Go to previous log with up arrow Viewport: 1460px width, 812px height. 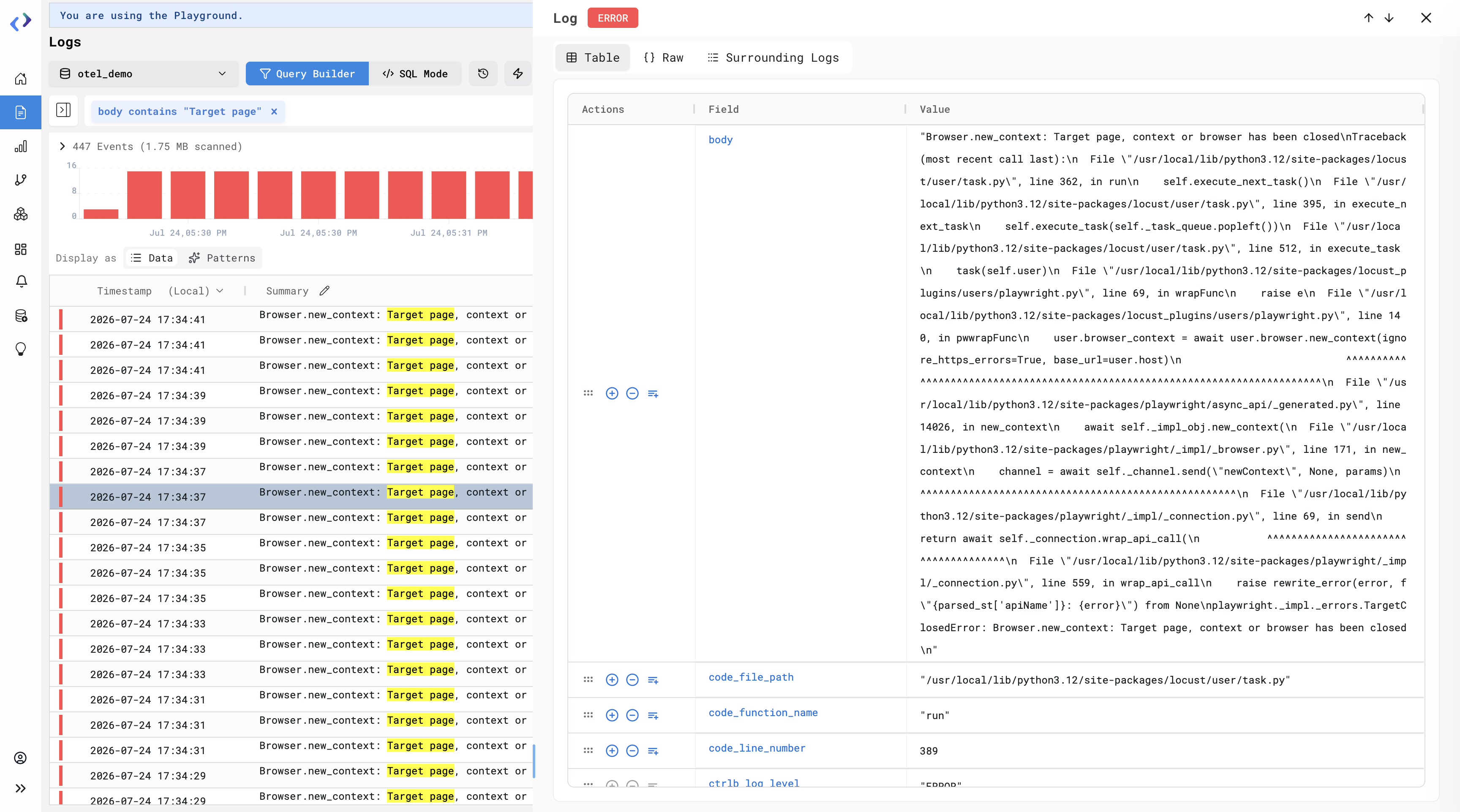tap(1369, 18)
